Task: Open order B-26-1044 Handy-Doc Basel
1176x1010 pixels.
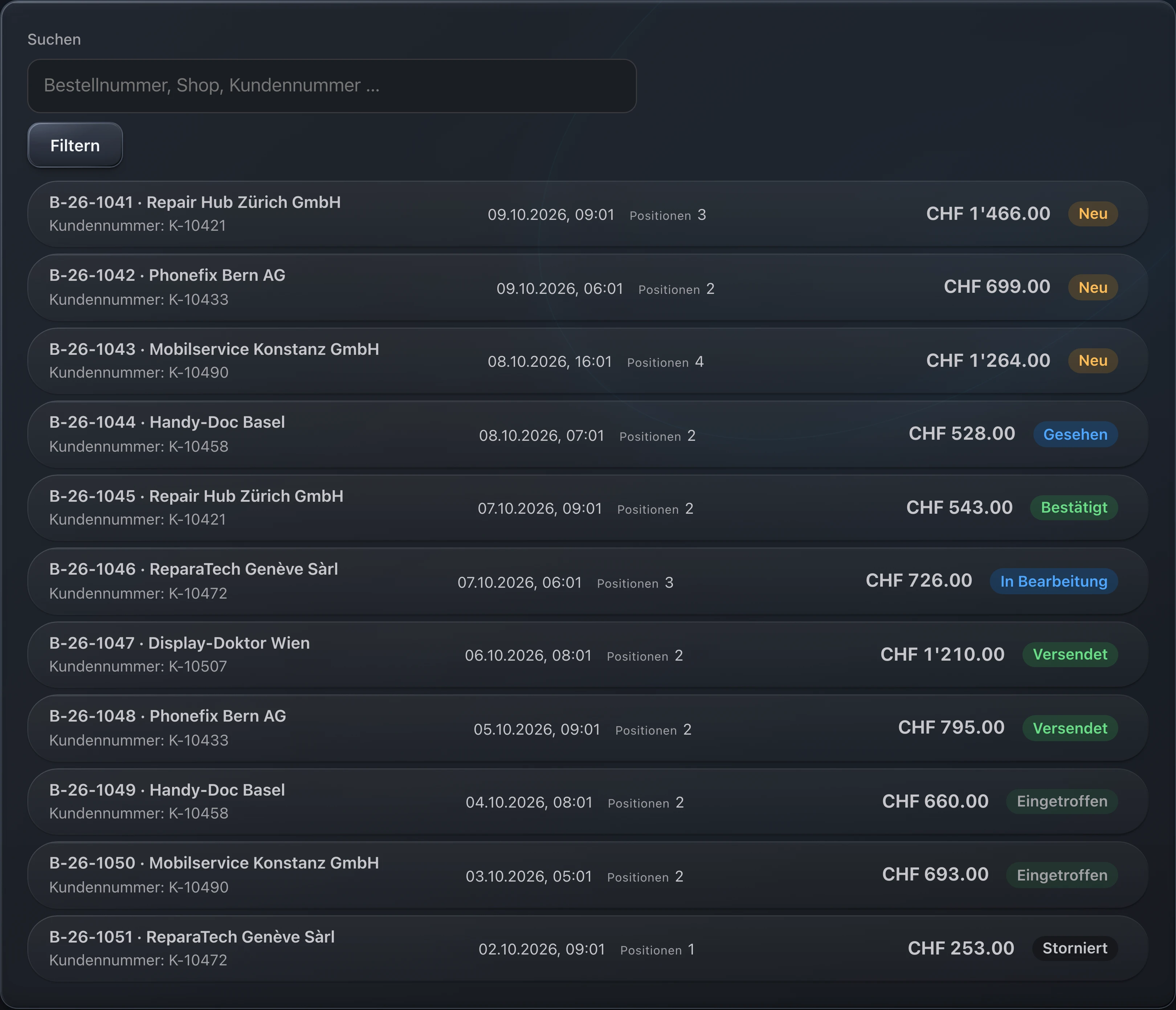Action: (x=587, y=434)
